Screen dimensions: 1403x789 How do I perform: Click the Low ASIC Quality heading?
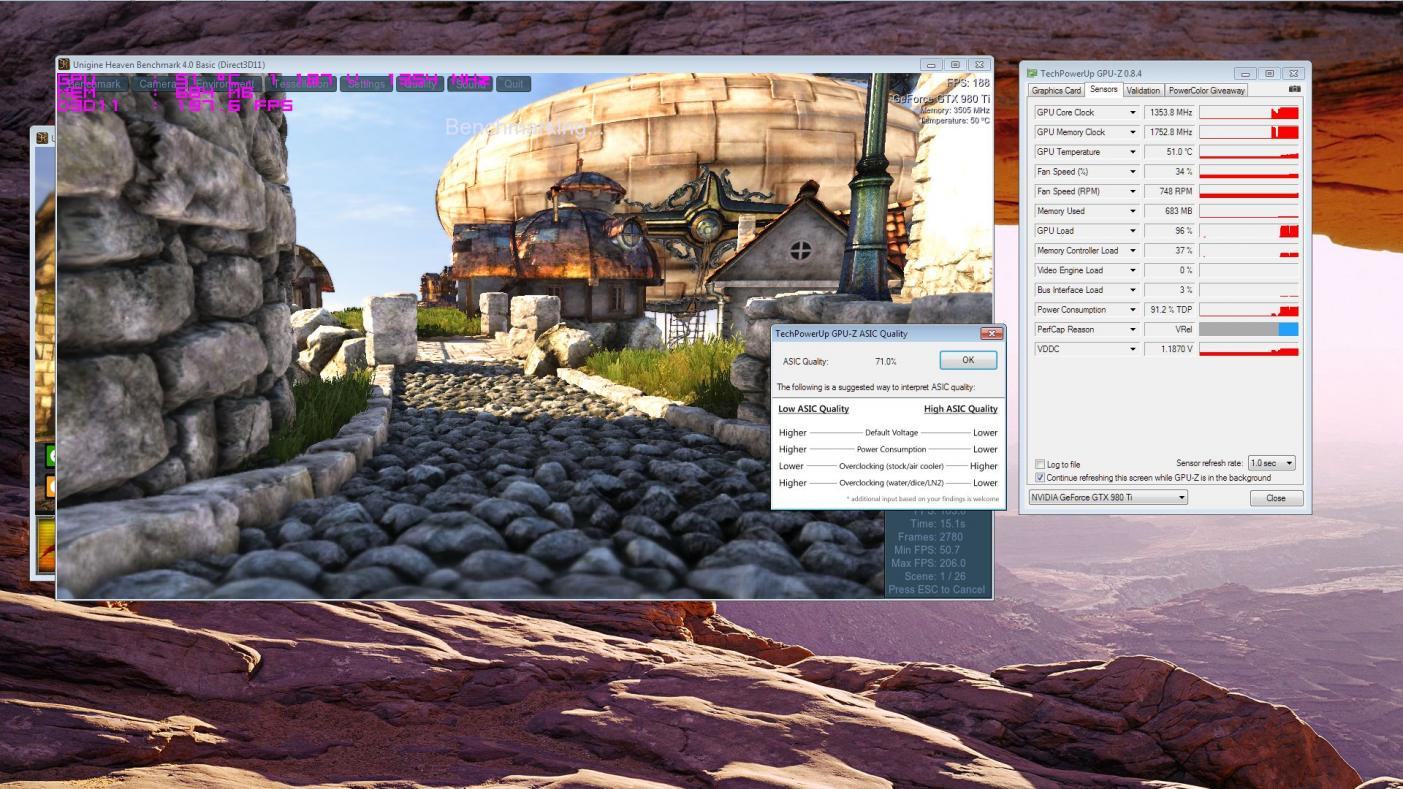(814, 409)
